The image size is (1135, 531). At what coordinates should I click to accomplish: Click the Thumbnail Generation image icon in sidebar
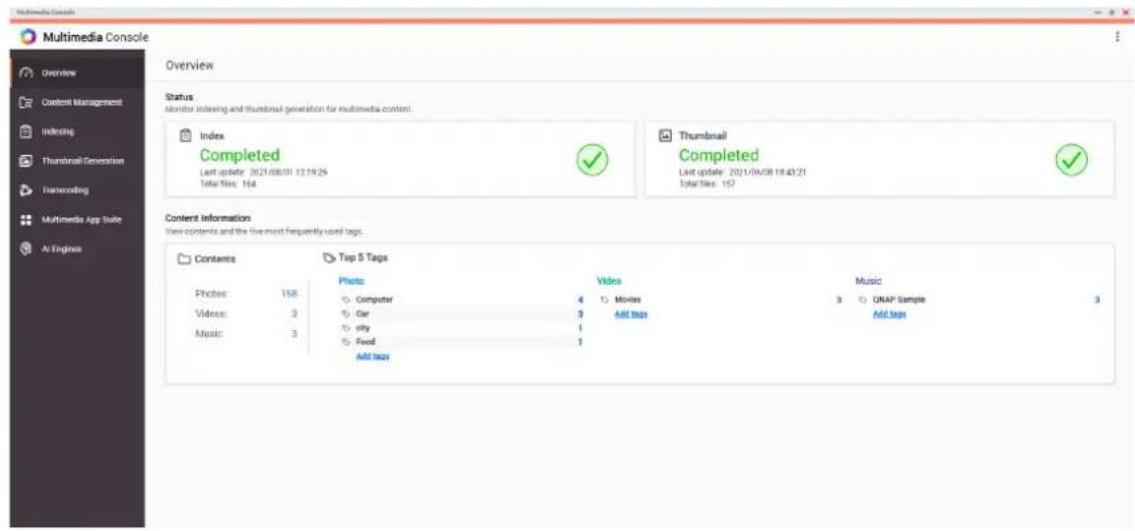pyautogui.click(x=26, y=161)
